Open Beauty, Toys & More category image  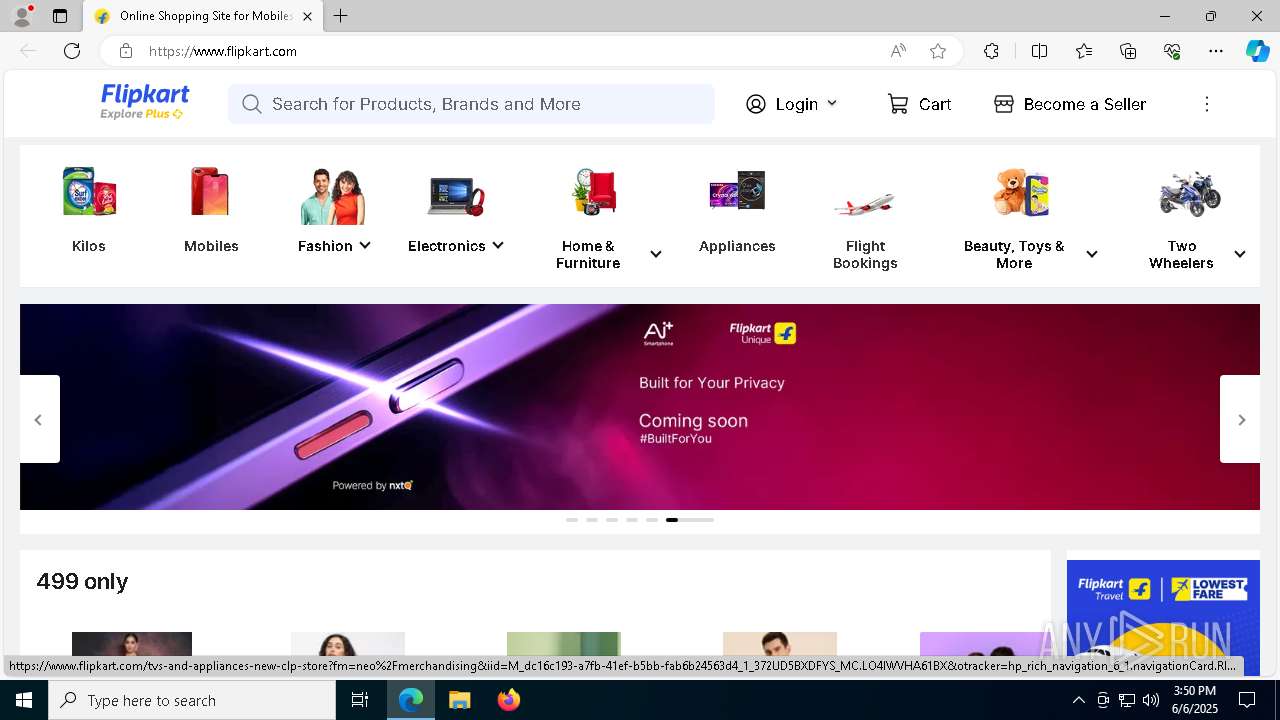pos(1021,192)
